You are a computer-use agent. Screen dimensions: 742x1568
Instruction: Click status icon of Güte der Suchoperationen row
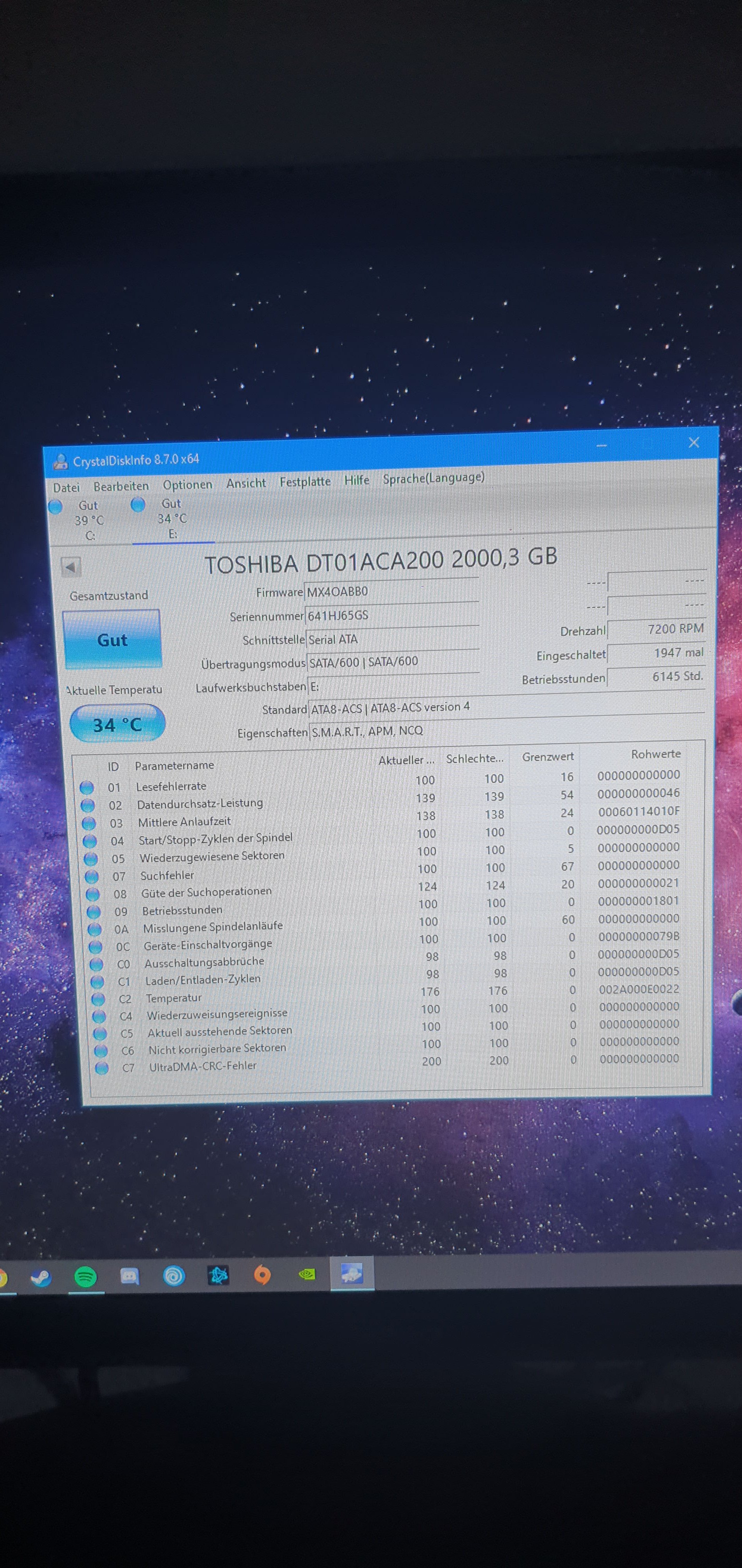point(93,894)
